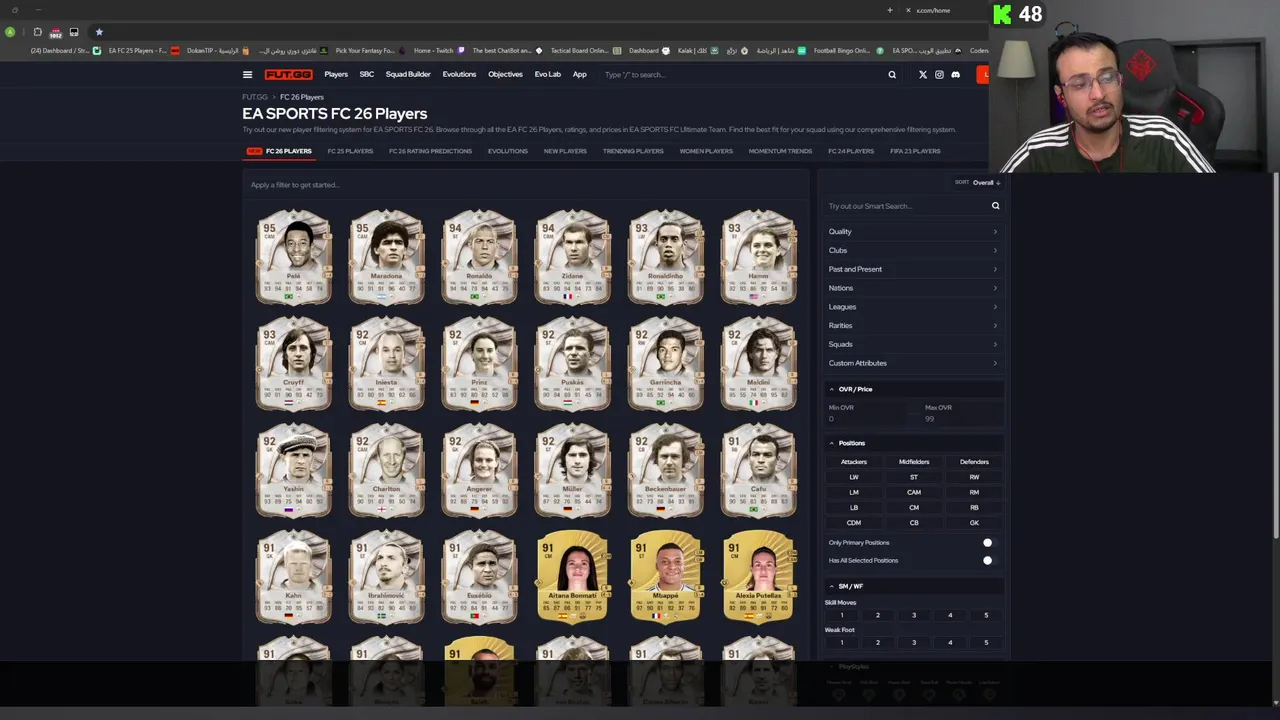
Task: Expand the Leagues filter
Action: coord(913,307)
